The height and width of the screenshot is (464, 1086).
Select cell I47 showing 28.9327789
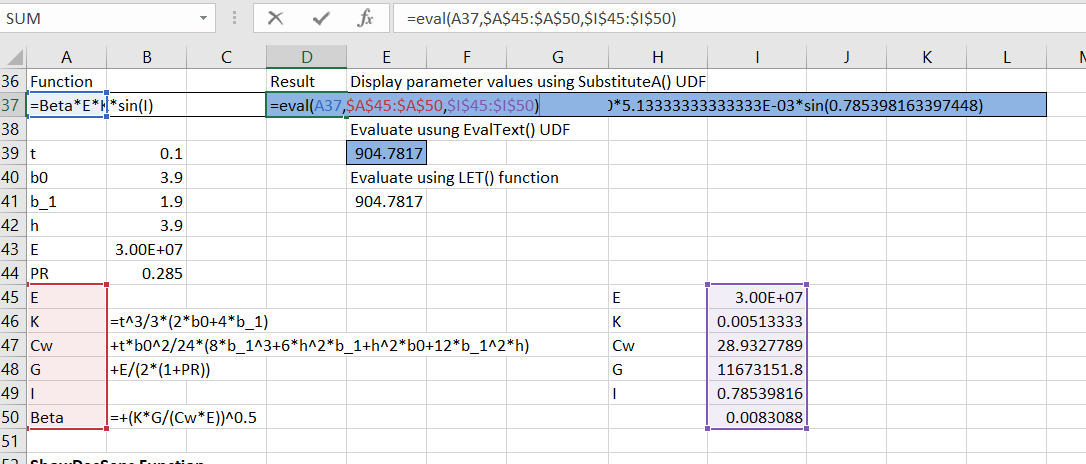(x=756, y=345)
